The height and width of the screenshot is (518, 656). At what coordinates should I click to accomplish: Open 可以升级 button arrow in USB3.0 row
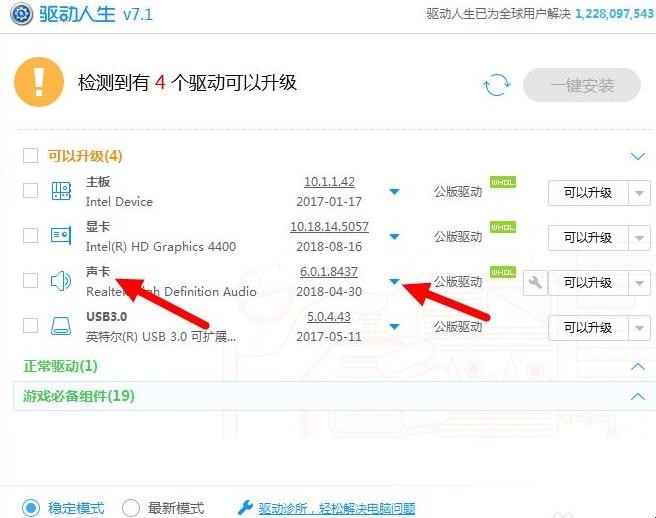point(639,328)
